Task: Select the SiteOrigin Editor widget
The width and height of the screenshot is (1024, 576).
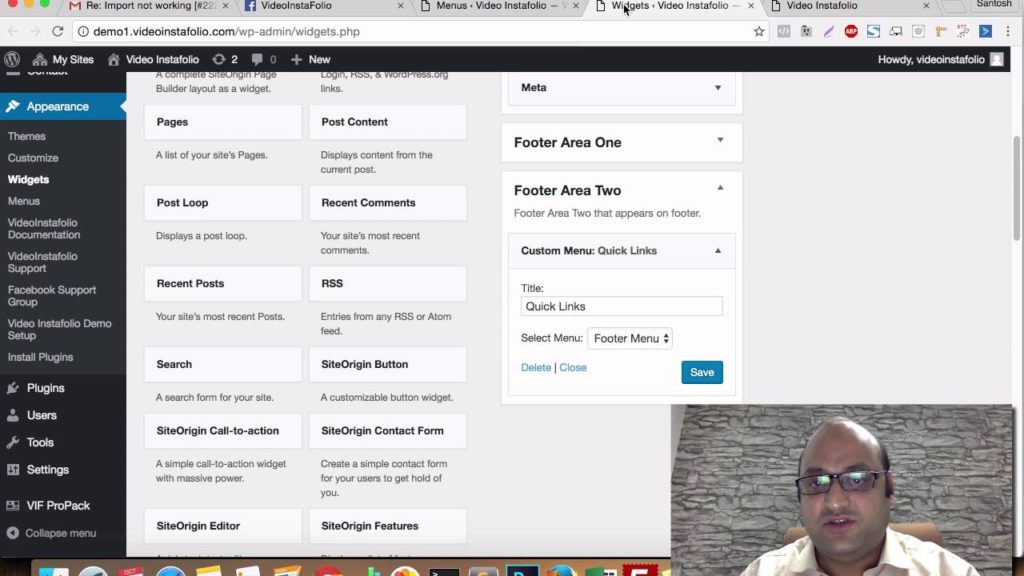Action: (x=223, y=526)
